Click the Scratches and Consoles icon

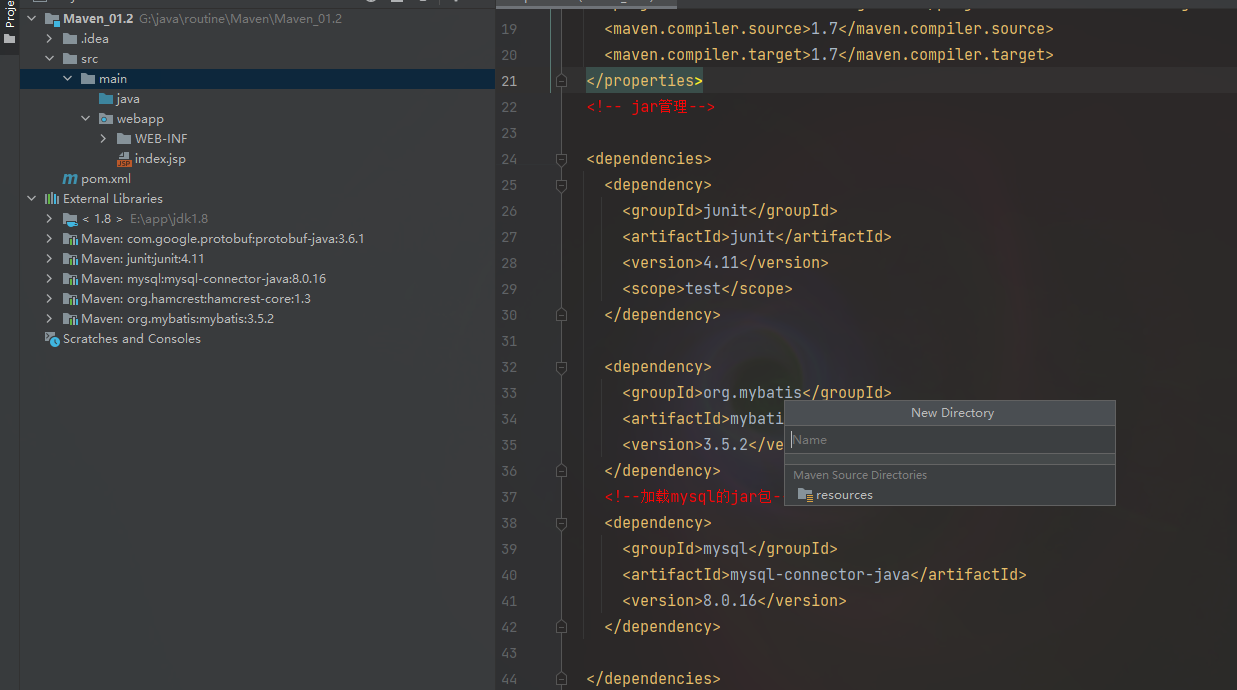tap(52, 339)
